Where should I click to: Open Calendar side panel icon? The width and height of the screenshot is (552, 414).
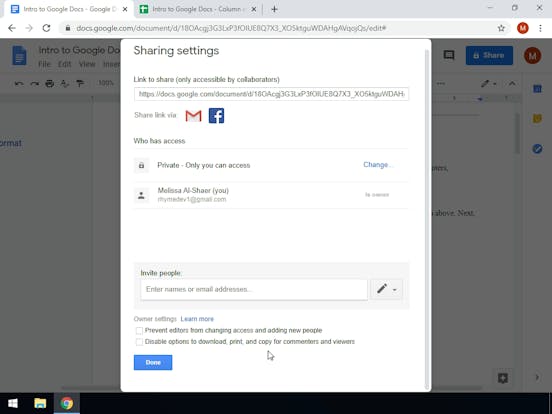(537, 89)
